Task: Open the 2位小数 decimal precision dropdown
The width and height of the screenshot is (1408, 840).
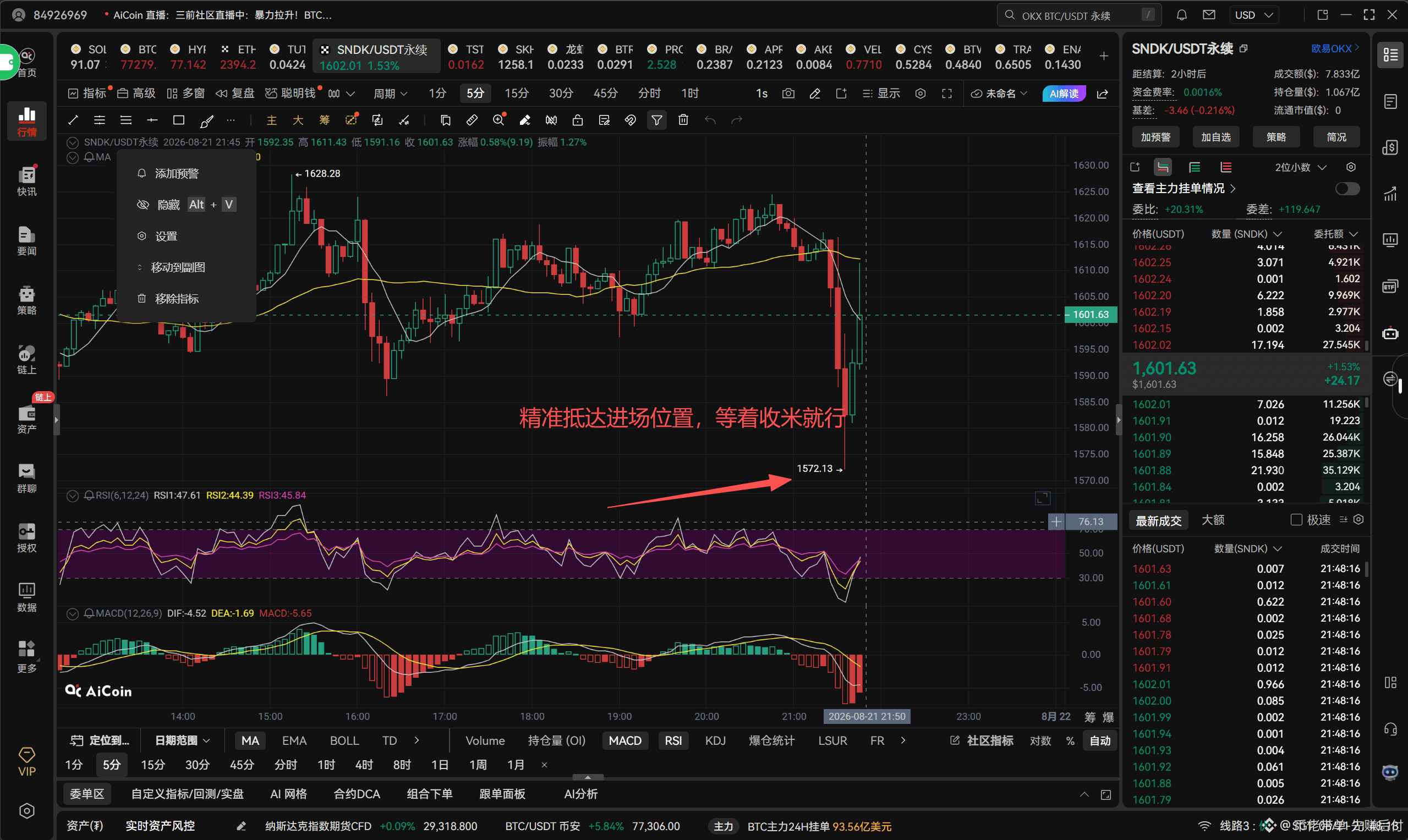Action: [1300, 167]
